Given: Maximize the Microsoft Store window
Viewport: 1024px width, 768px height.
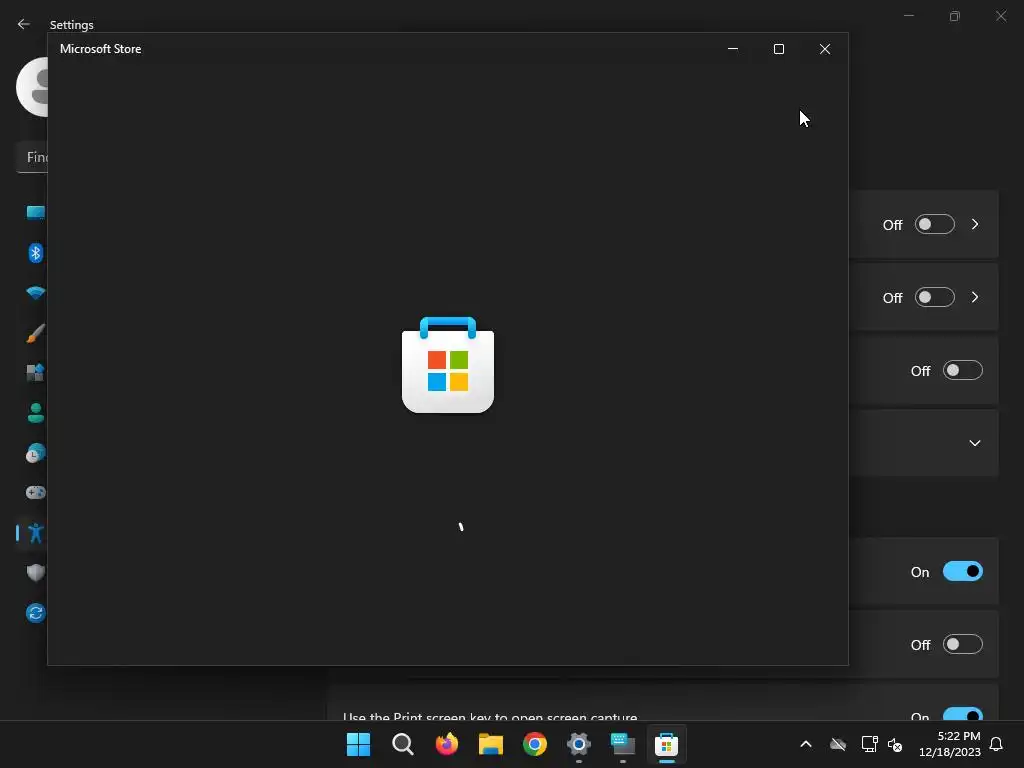Looking at the screenshot, I should click(x=778, y=49).
